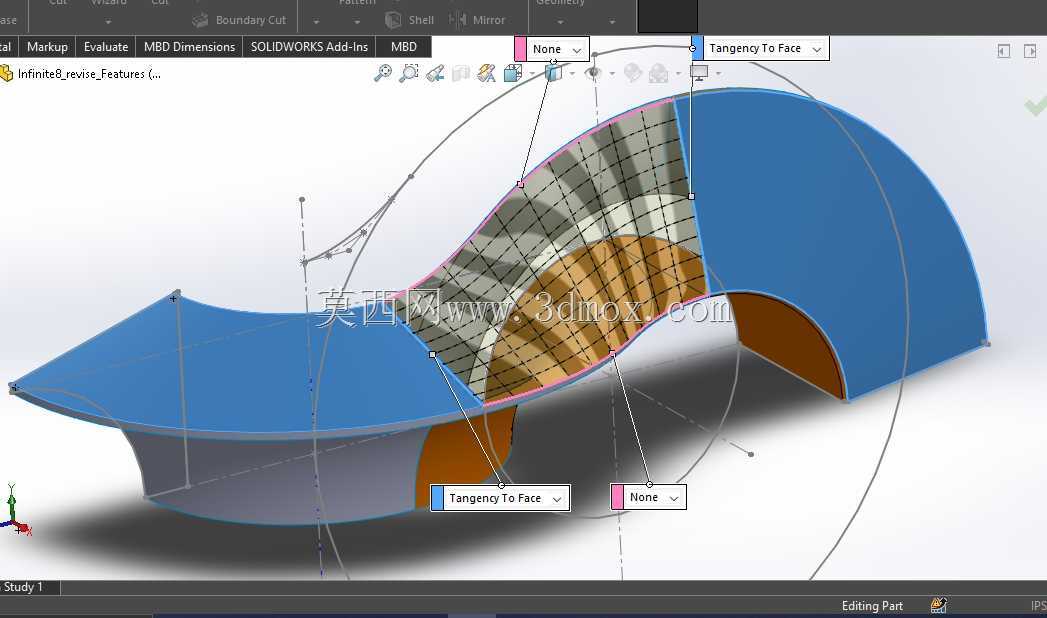Screen dimensions: 1047x618
Task: Choose the Mirror command label
Action: (489, 21)
